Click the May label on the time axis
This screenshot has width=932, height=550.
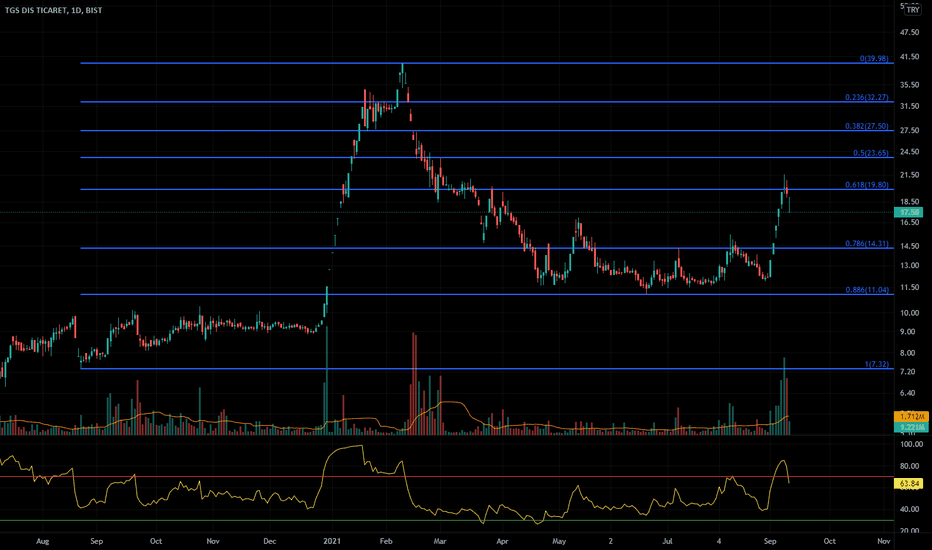tap(559, 541)
